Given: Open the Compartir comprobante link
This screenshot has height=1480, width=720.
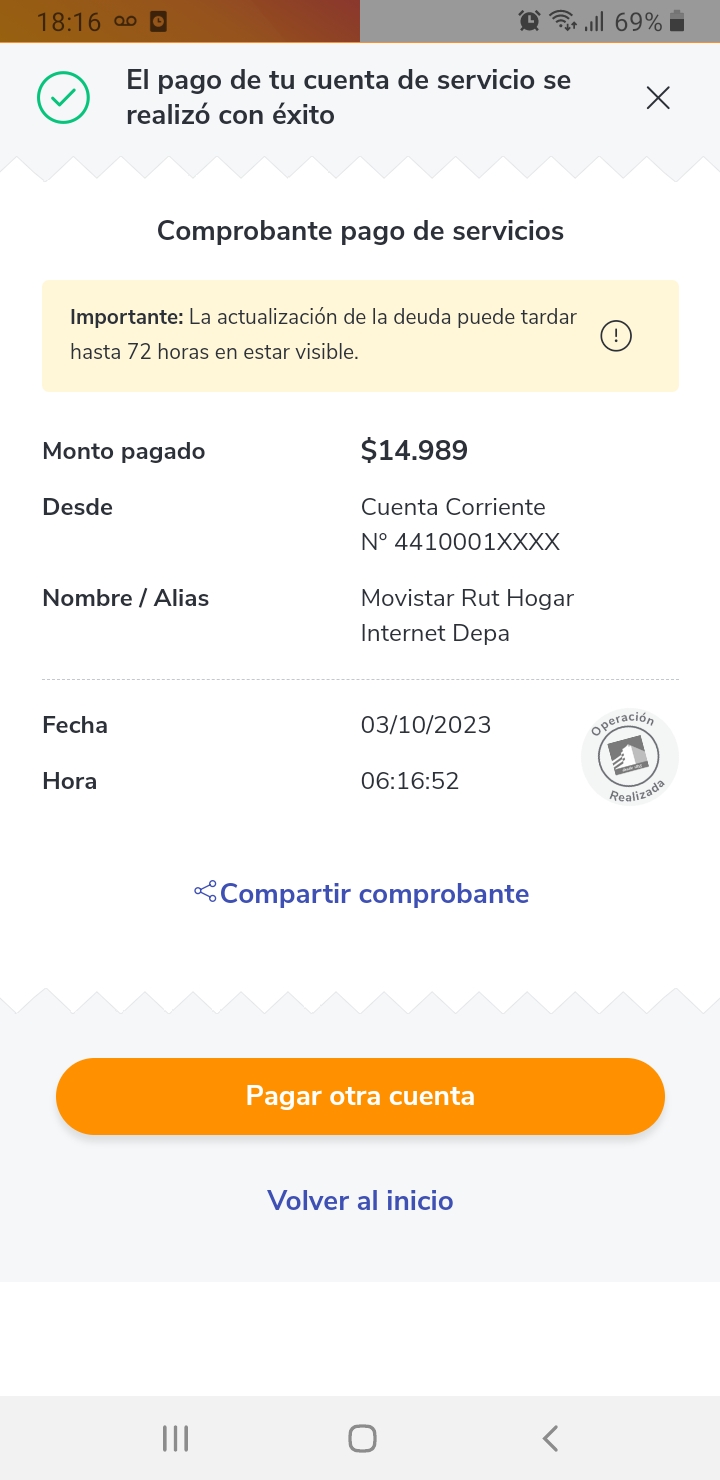Looking at the screenshot, I should (374, 893).
